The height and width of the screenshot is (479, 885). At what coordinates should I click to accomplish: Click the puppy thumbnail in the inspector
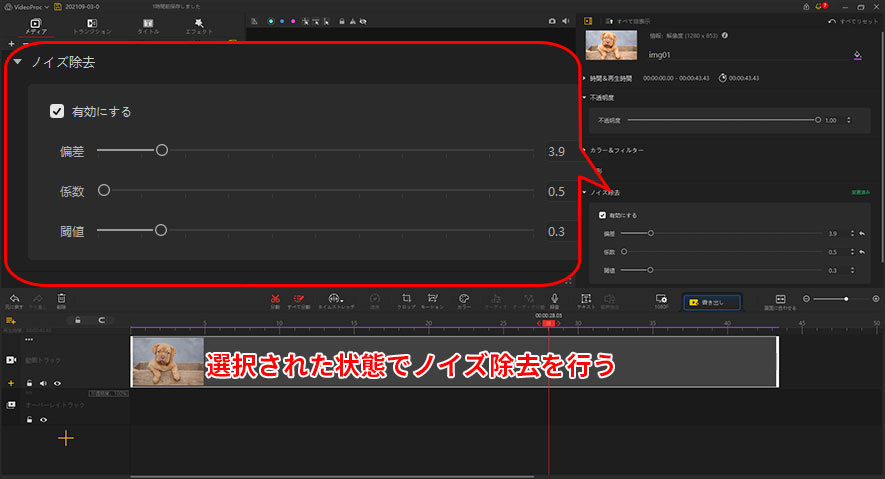[x=611, y=45]
